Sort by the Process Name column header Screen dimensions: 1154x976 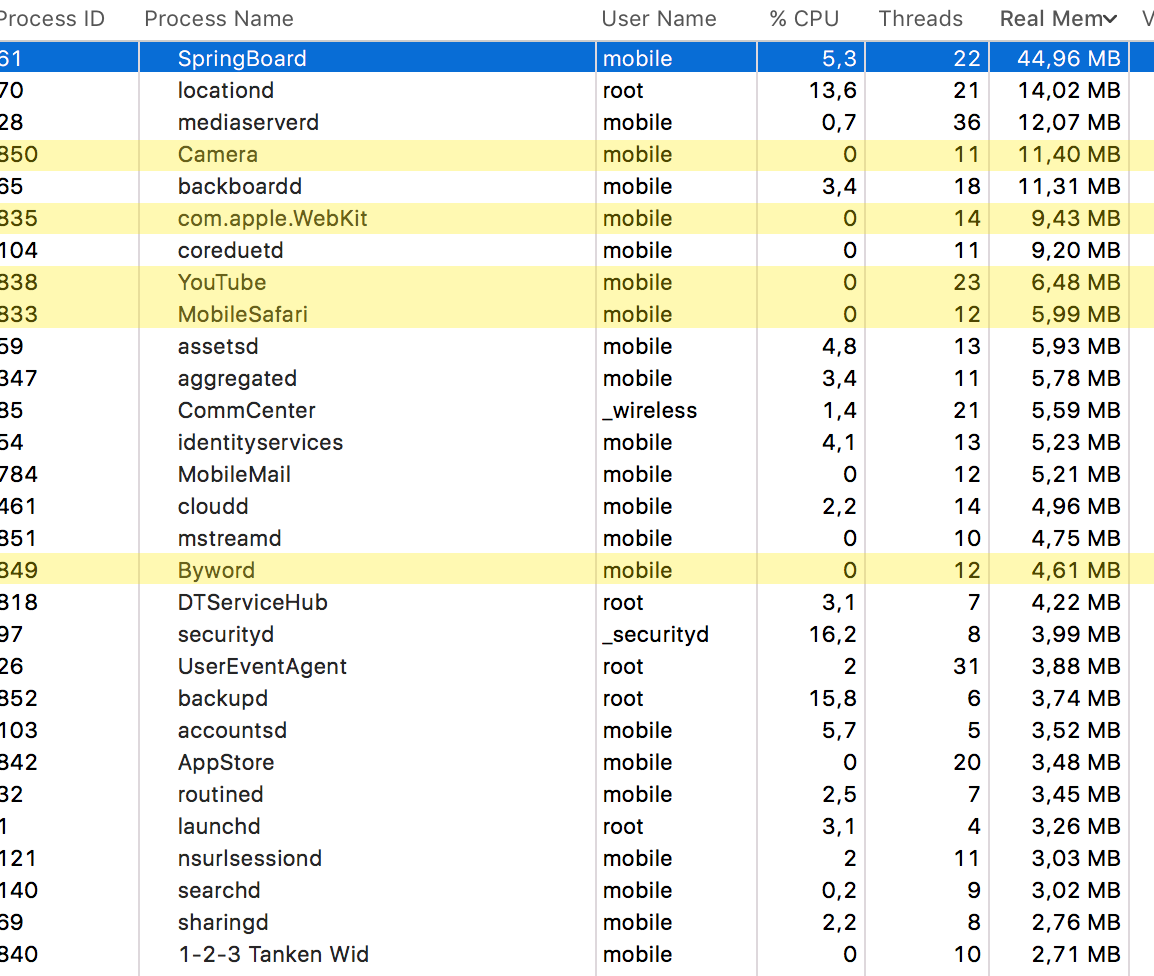click(x=219, y=18)
